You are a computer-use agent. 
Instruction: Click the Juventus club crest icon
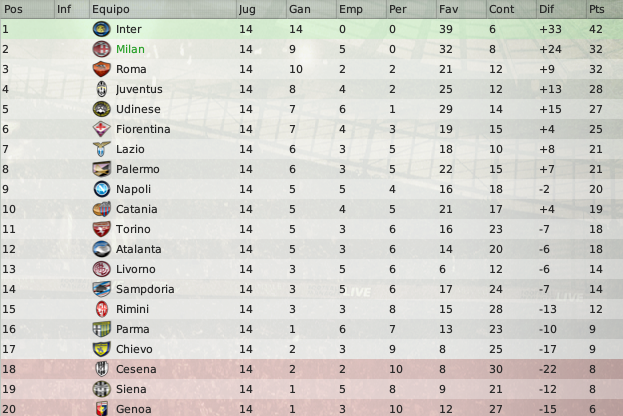102,89
